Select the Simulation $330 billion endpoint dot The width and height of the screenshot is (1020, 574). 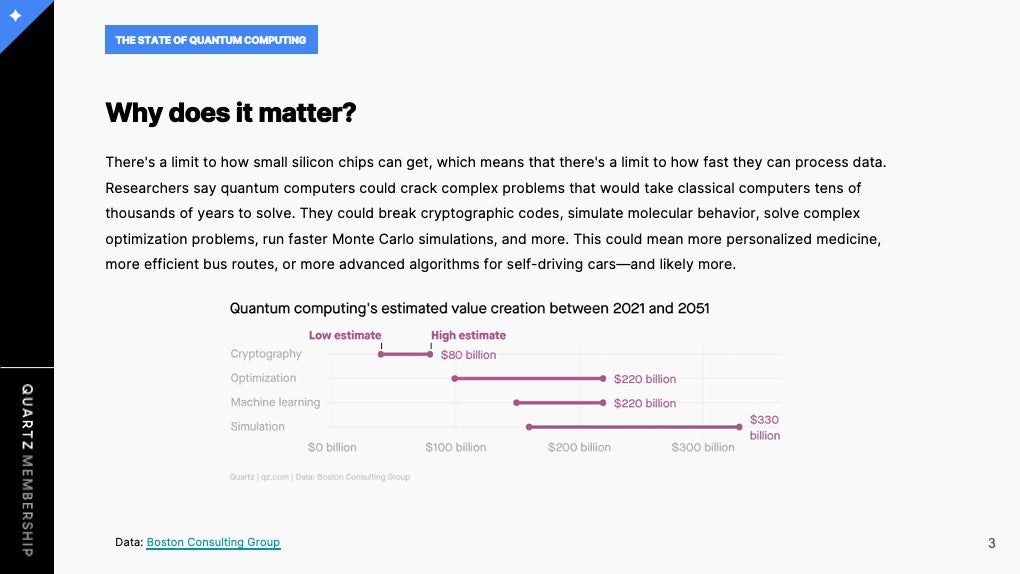[739, 427]
